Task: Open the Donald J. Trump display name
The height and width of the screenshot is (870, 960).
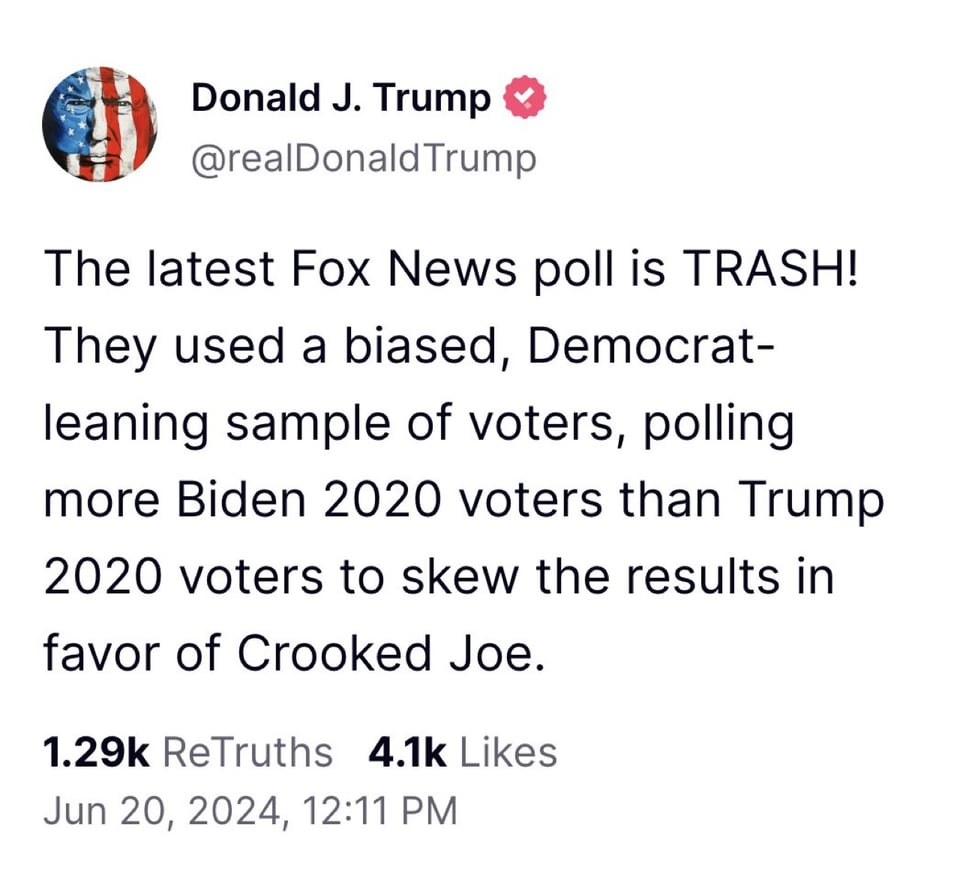Action: click(340, 99)
